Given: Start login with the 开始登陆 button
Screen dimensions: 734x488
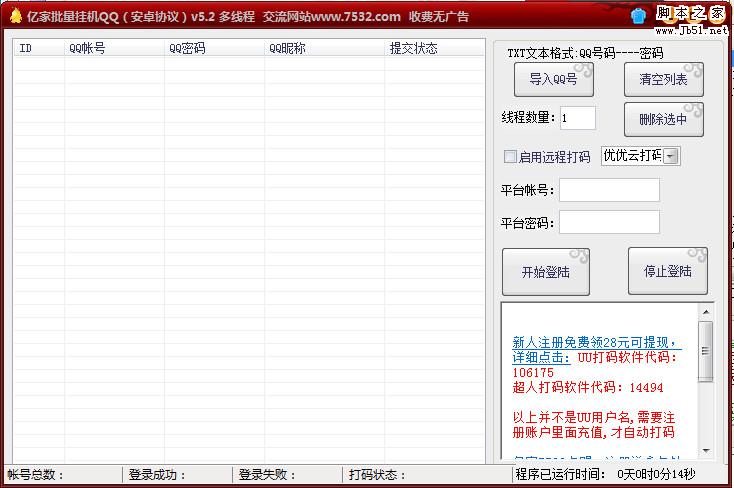Looking at the screenshot, I should tap(545, 272).
